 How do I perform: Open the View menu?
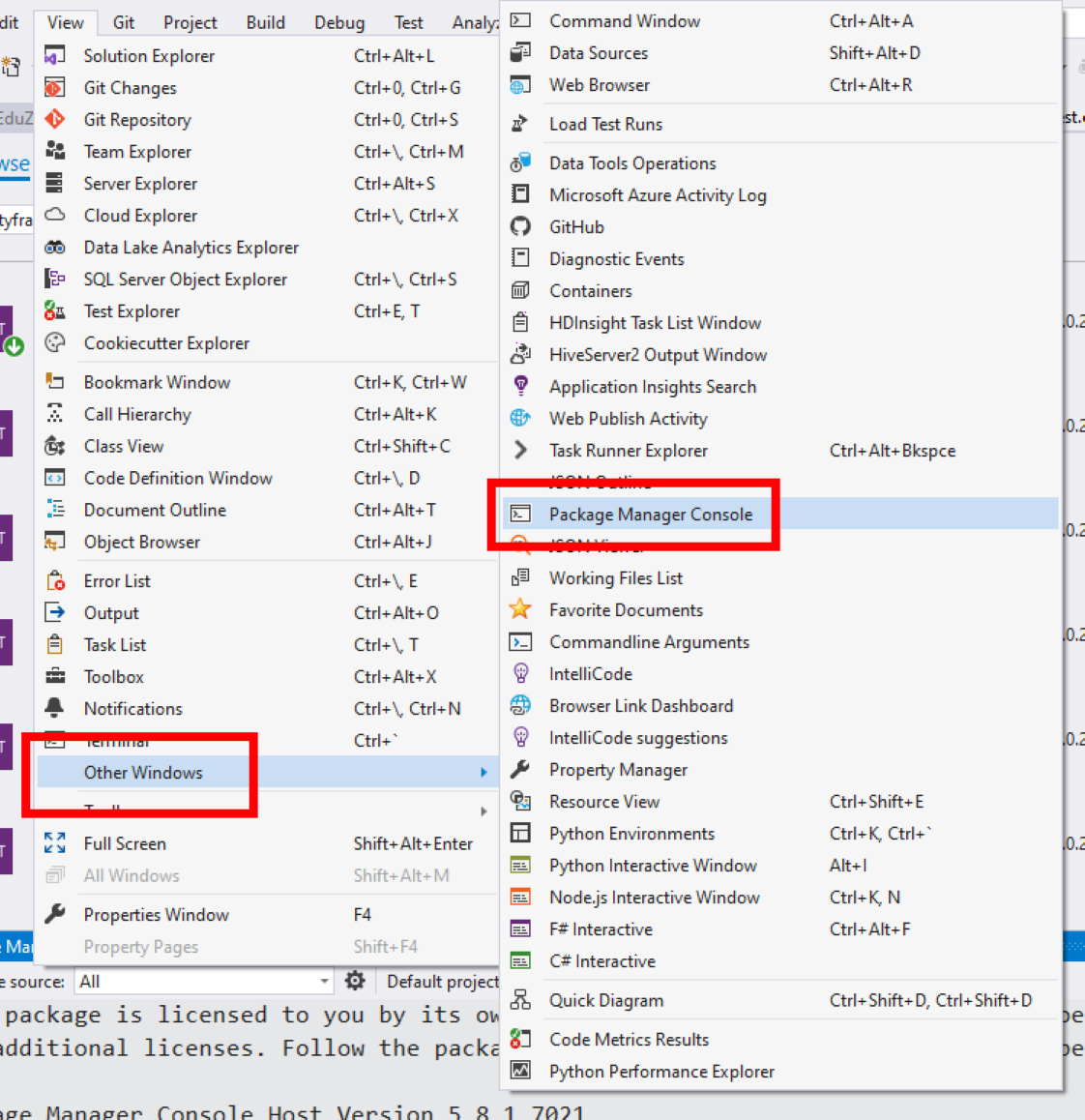pos(66,23)
